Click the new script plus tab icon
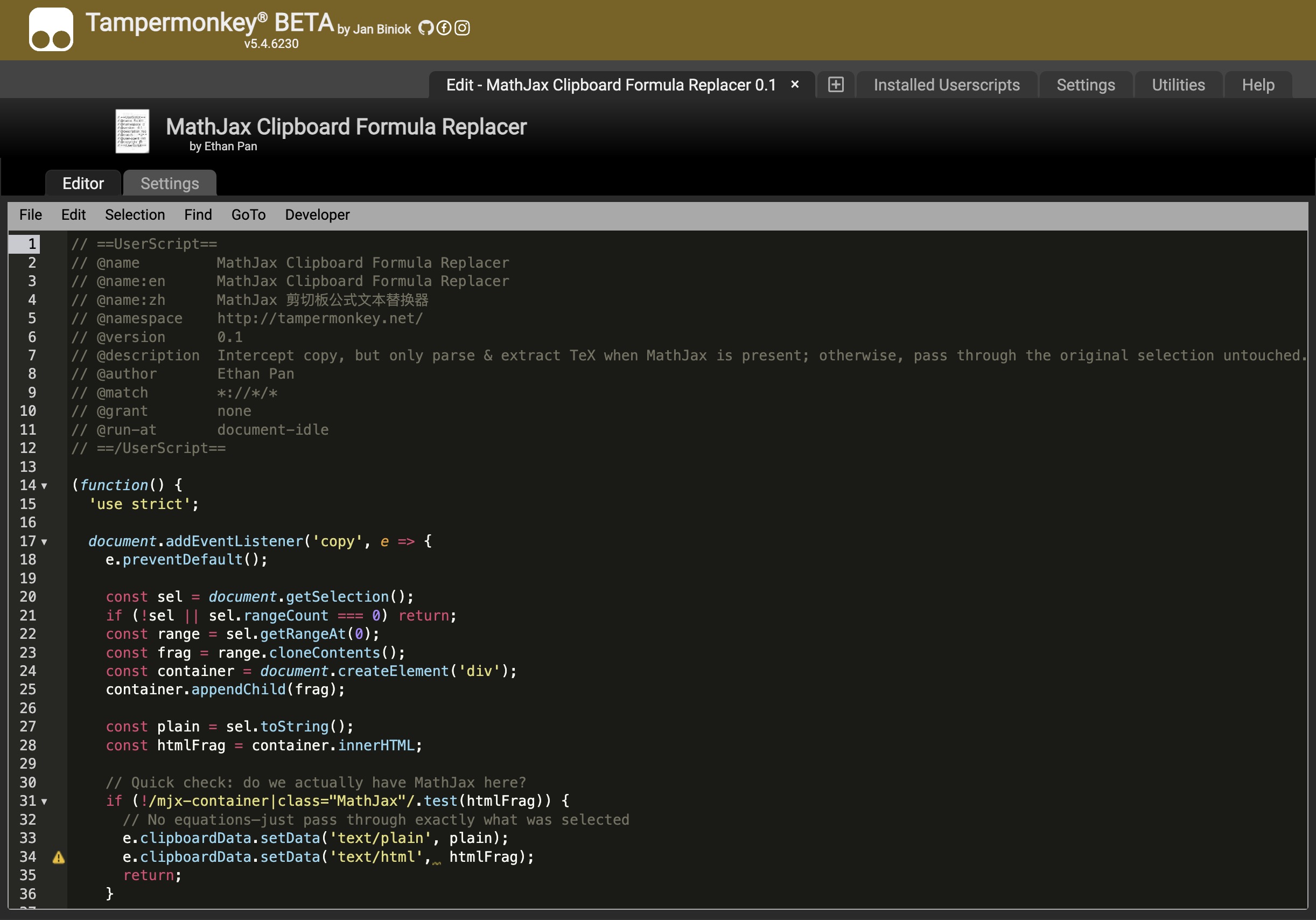The width and height of the screenshot is (1316, 920). [836, 85]
